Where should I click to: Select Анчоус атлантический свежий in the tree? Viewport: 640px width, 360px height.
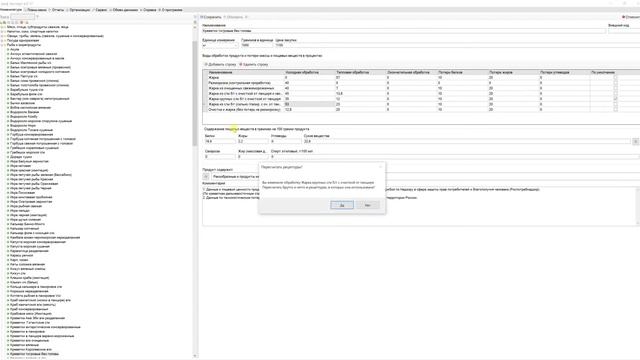pos(33,54)
